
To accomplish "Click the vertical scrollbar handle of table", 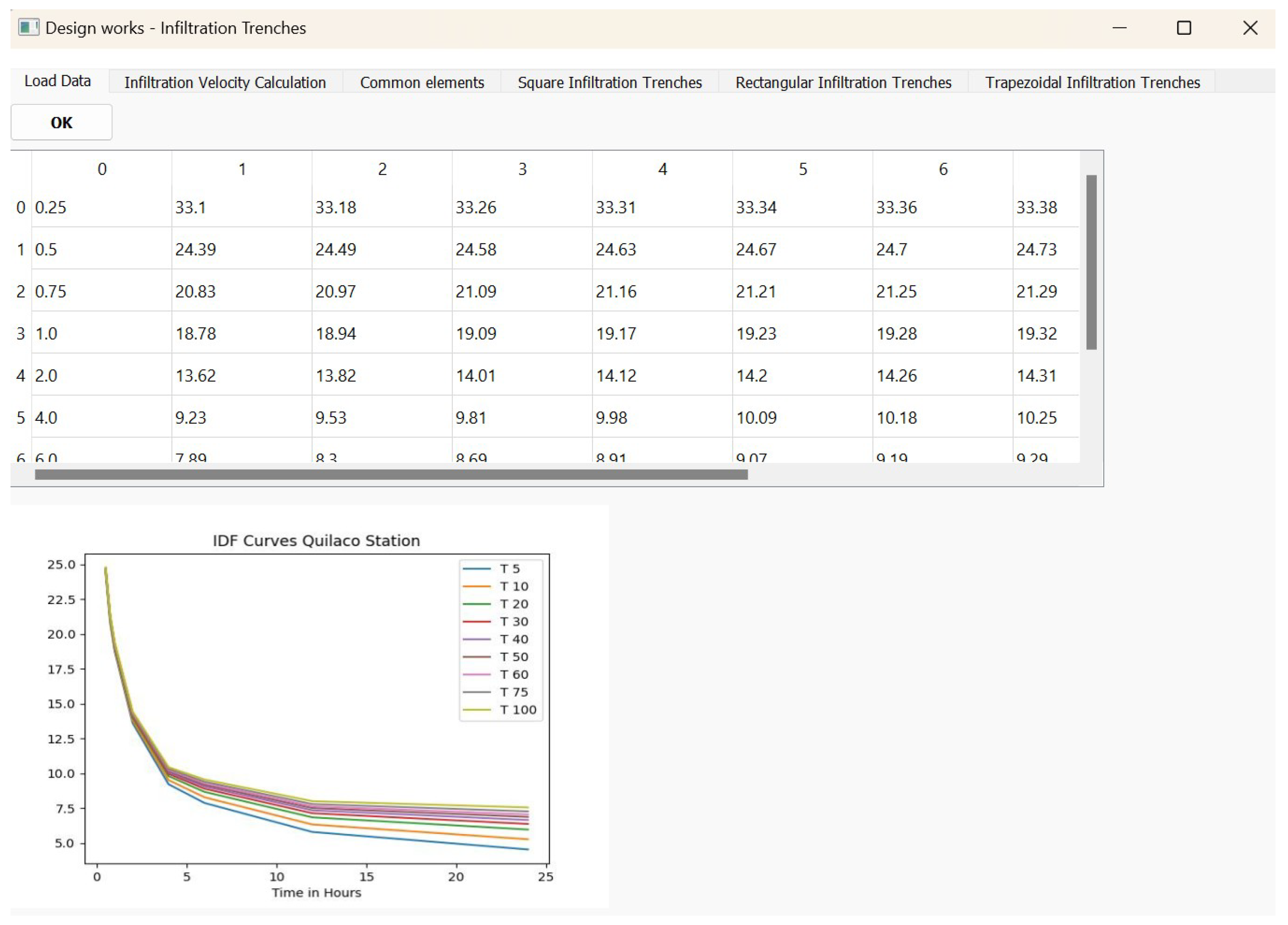I will coord(1091,262).
